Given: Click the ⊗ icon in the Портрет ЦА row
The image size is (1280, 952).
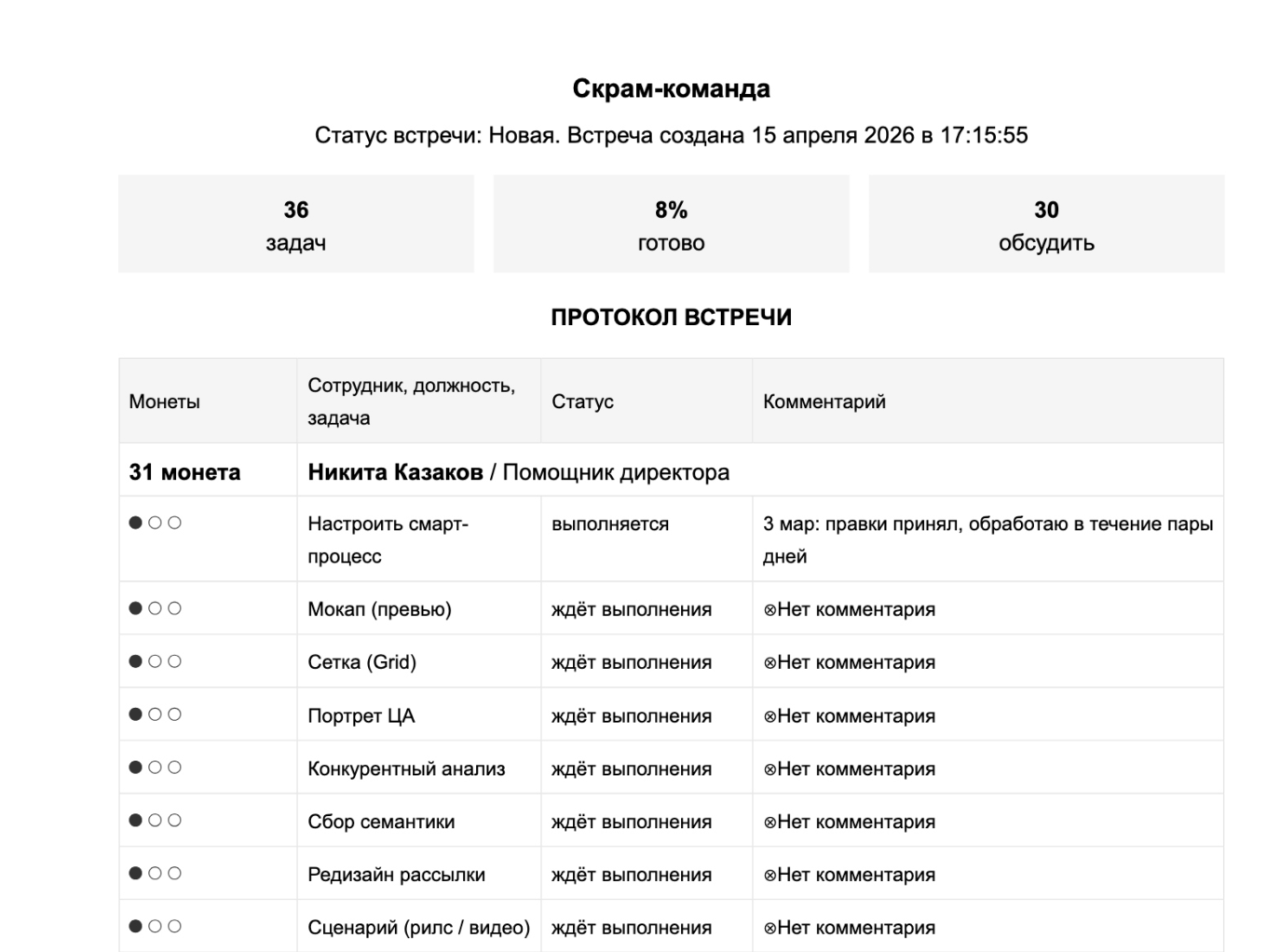Looking at the screenshot, I should (x=769, y=716).
